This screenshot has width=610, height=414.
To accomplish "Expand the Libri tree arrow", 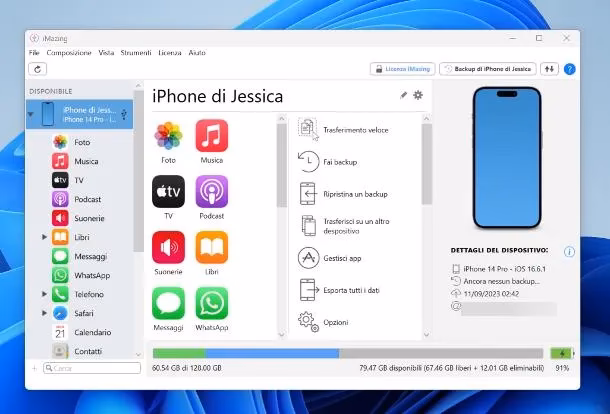I will (x=44, y=237).
